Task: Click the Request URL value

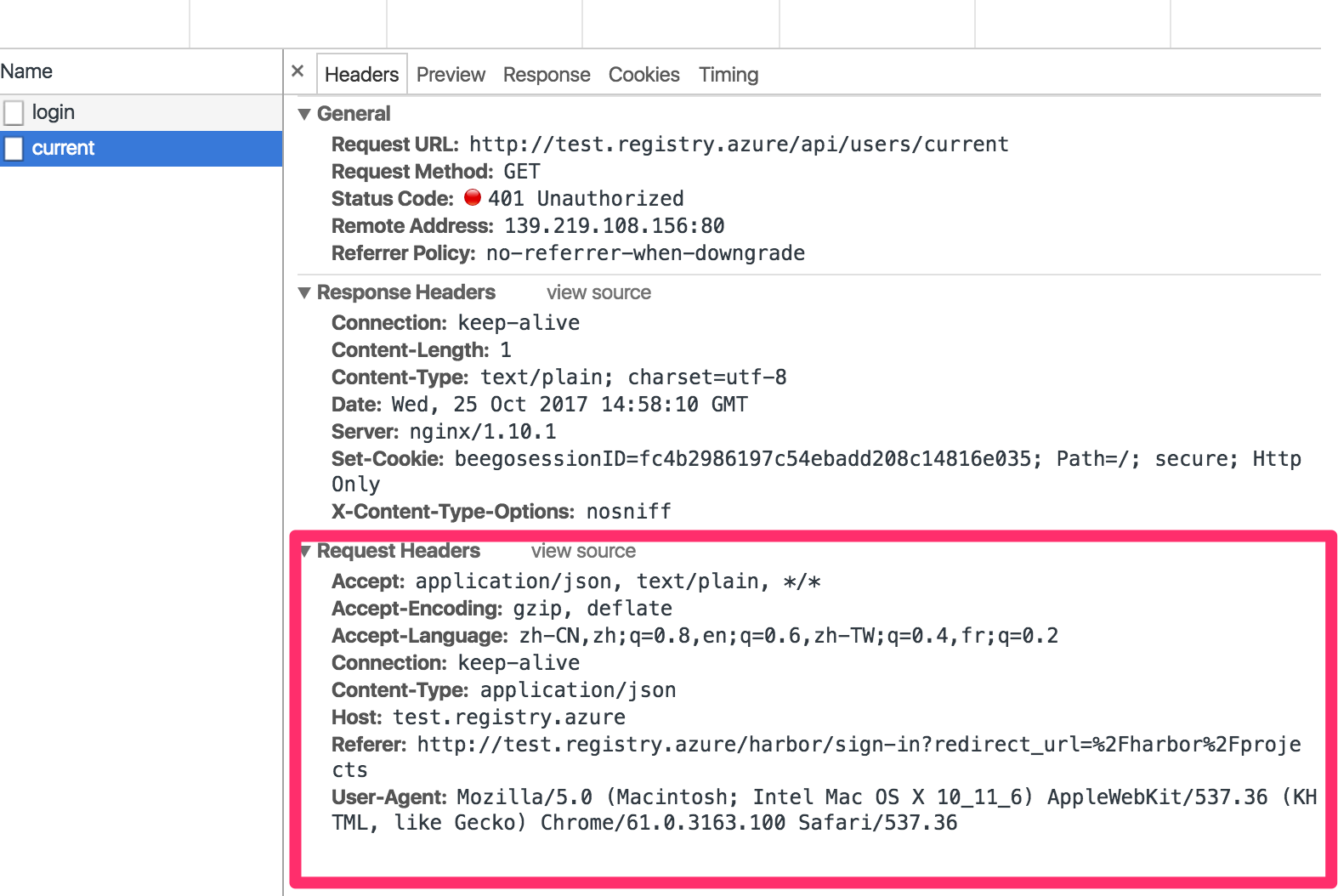Action: coord(738,145)
